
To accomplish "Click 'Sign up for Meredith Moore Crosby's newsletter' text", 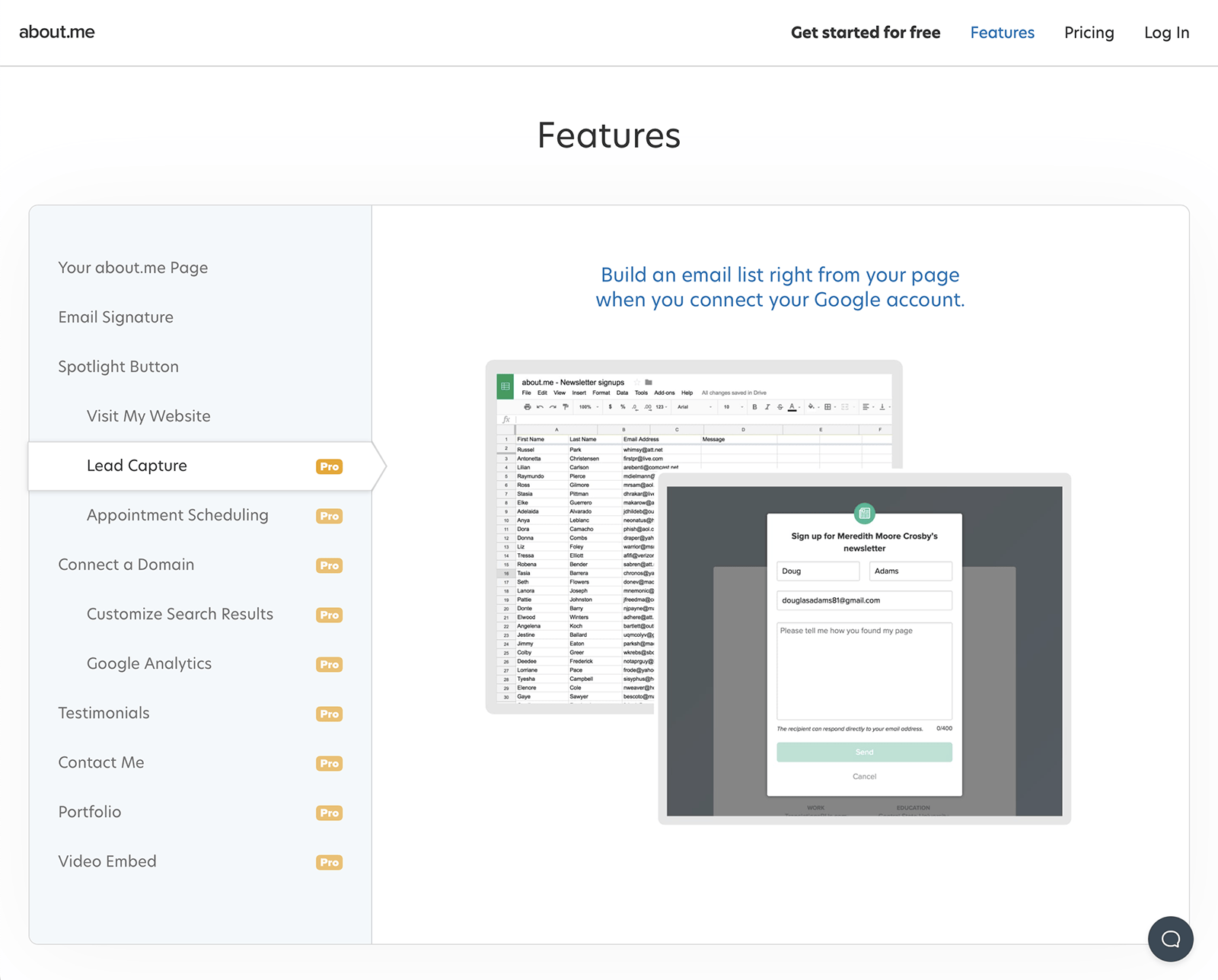I will (864, 542).
